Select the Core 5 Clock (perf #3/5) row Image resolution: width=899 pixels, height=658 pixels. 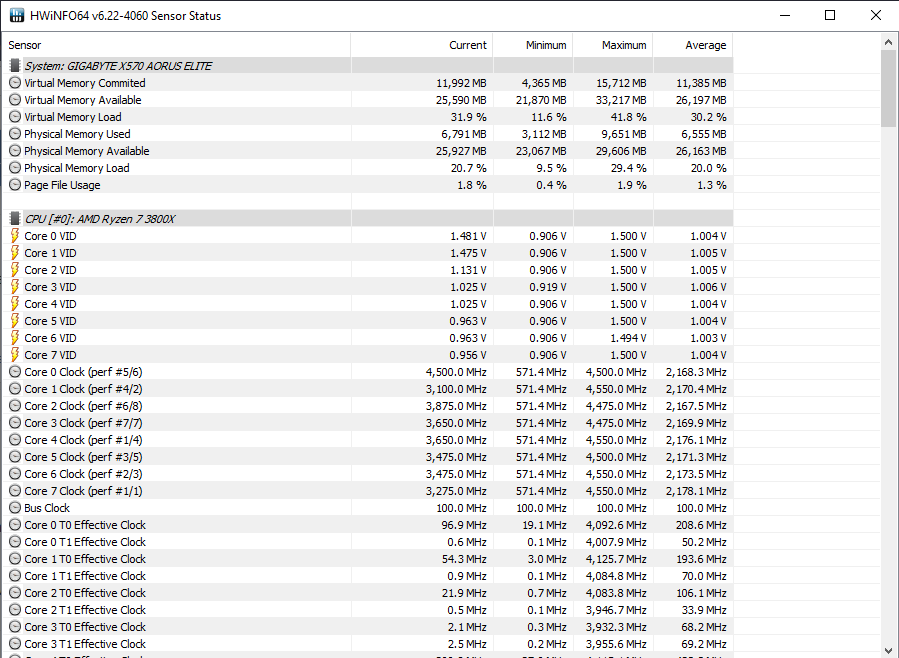[x=368, y=457]
